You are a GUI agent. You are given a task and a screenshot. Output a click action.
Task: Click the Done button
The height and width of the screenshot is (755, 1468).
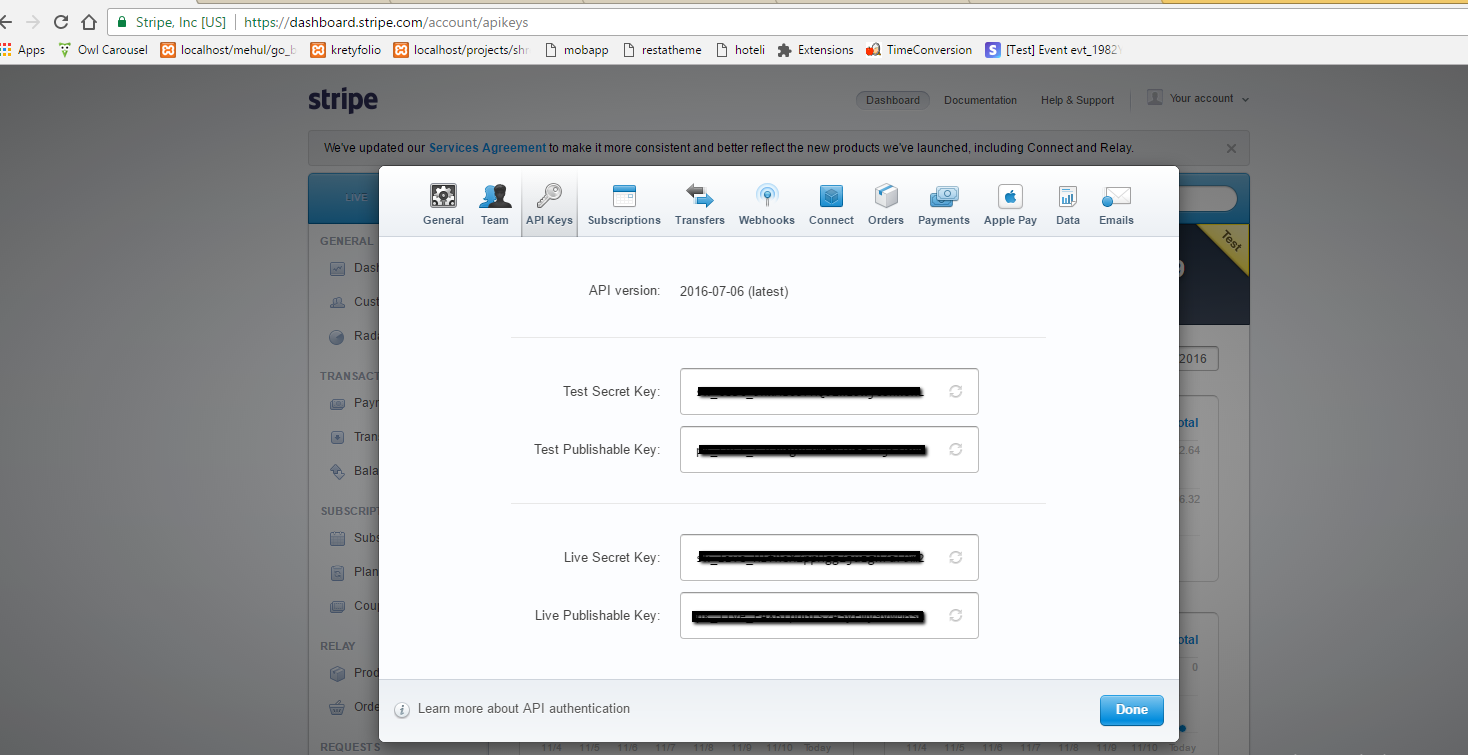coord(1131,710)
